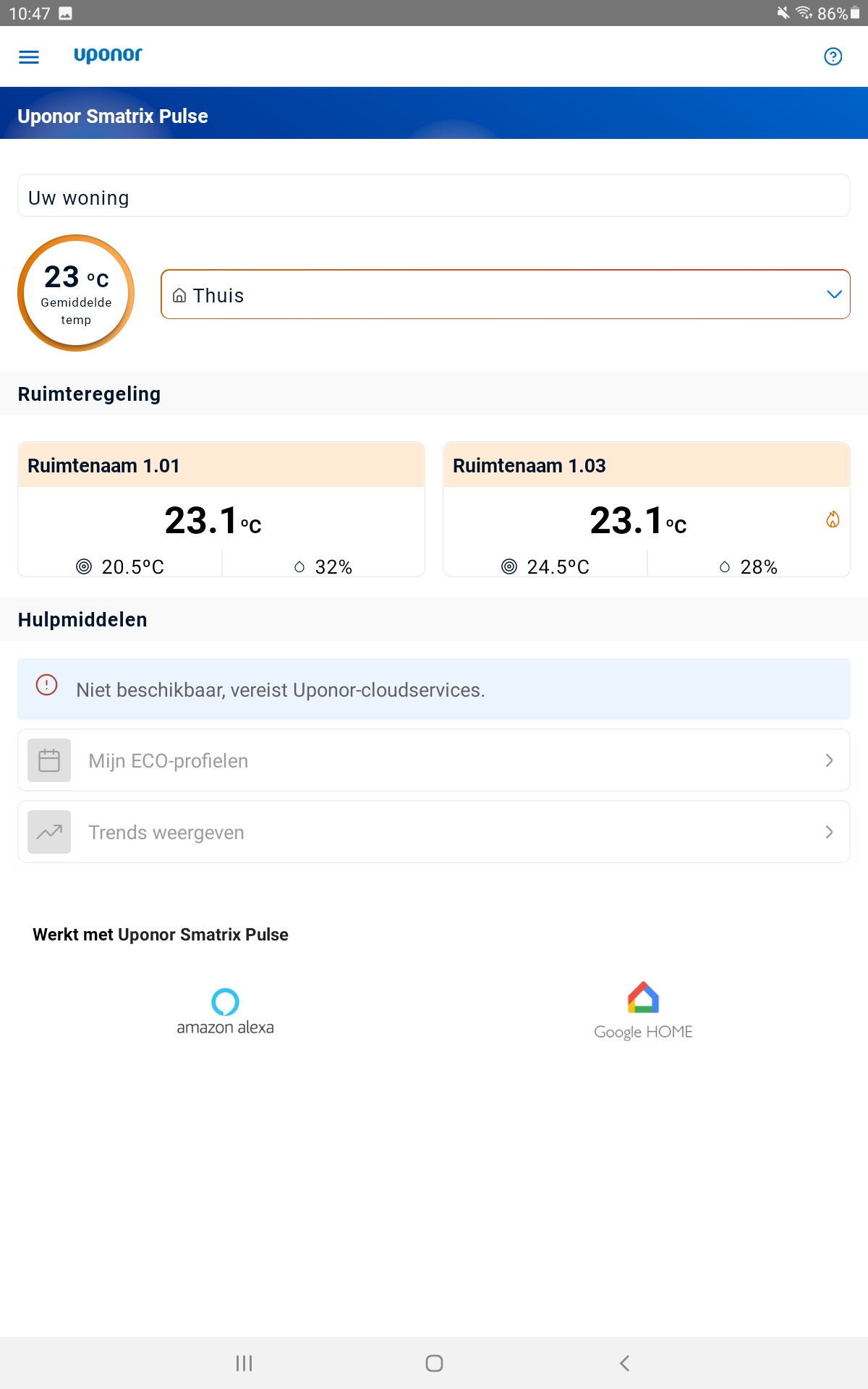This screenshot has width=868, height=1389.
Task: Open the Ruimtenaam 1.03 room card
Action: [x=647, y=509]
